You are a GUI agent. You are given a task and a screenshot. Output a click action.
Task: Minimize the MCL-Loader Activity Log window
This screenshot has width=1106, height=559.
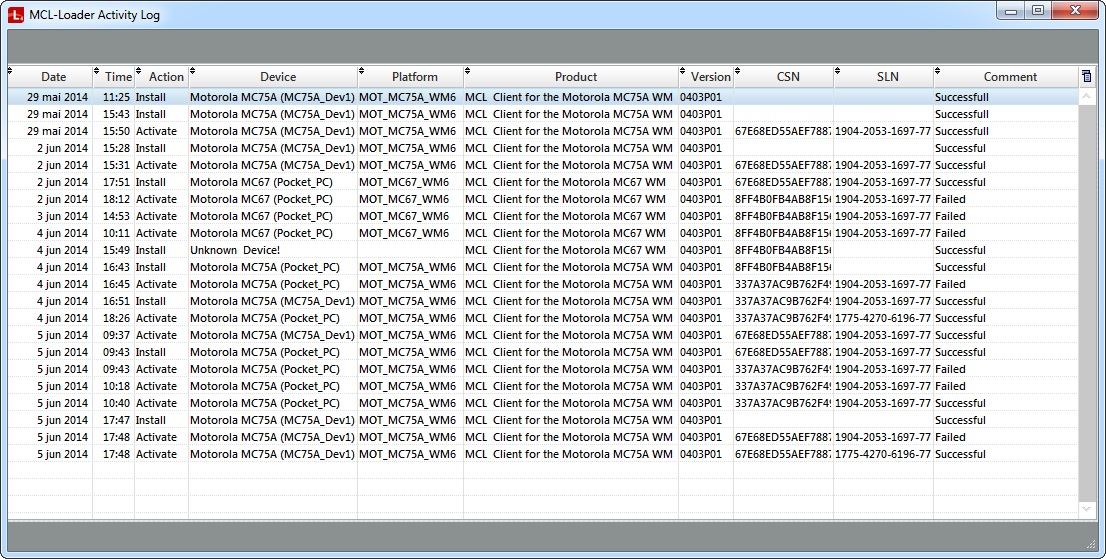pyautogui.click(x=1011, y=11)
